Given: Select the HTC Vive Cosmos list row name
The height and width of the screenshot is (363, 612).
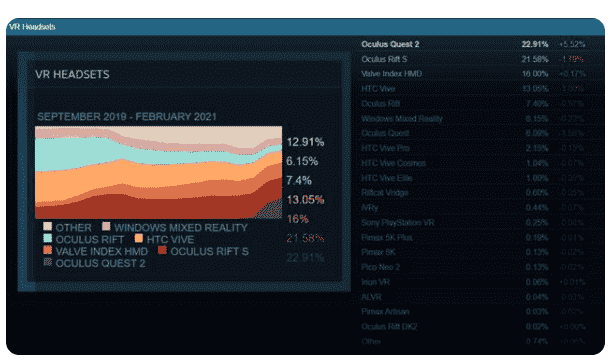Looking at the screenshot, I should (393, 163).
